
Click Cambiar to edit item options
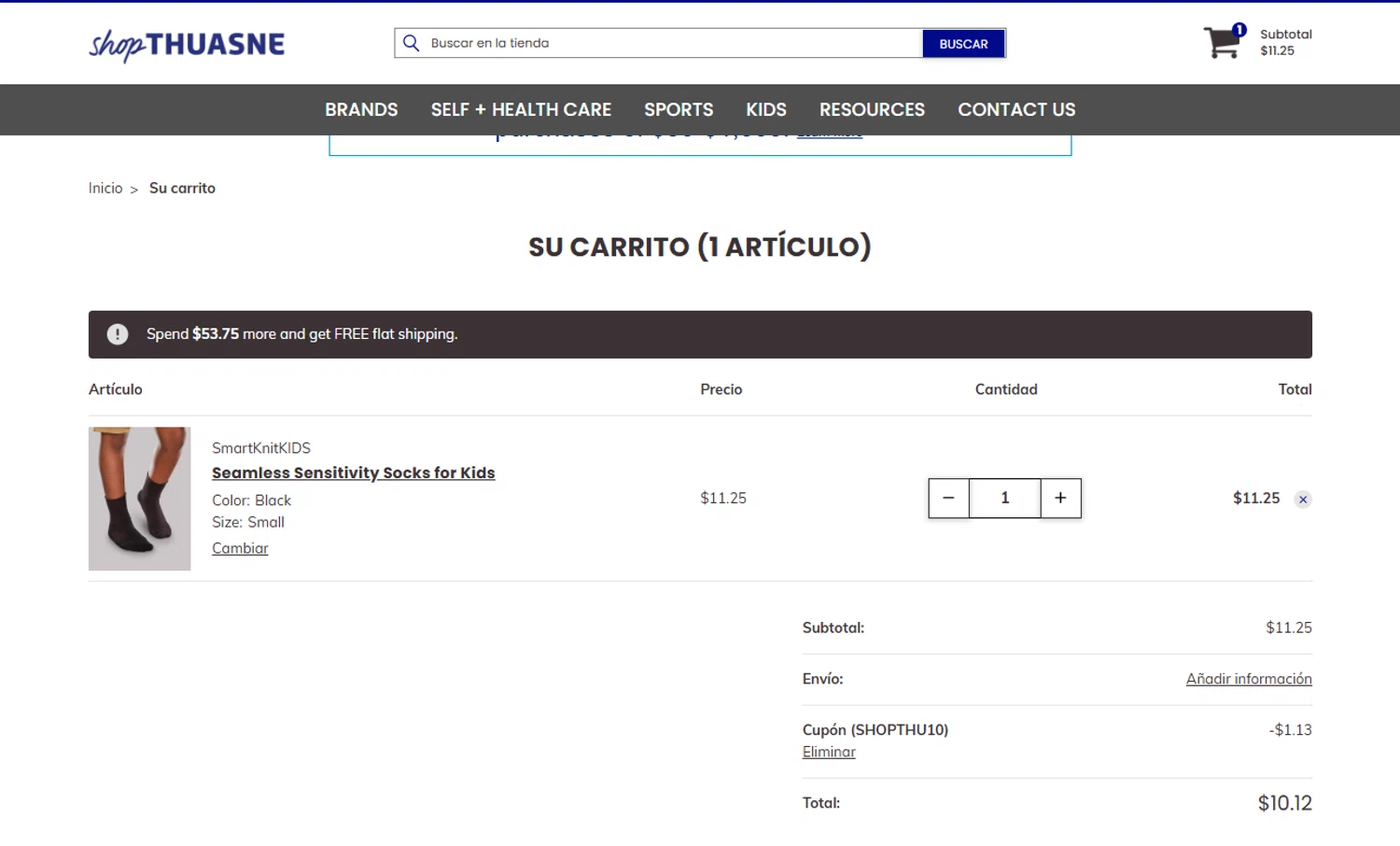click(240, 548)
